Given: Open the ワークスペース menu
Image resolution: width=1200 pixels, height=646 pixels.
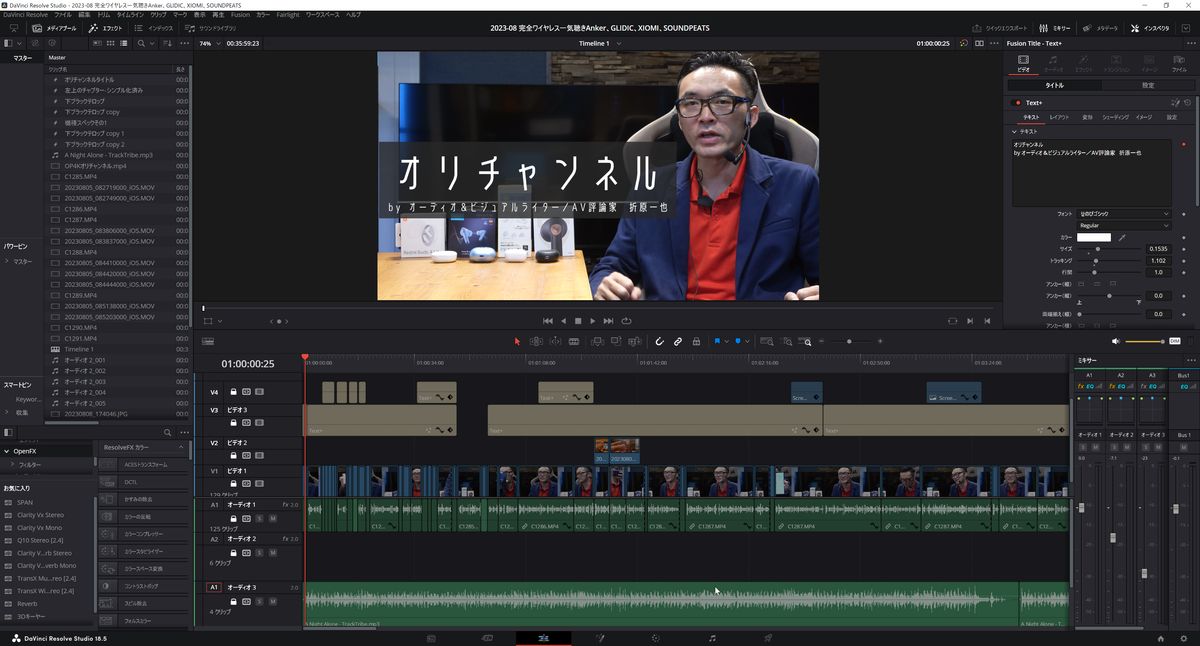Looking at the screenshot, I should coord(322,15).
